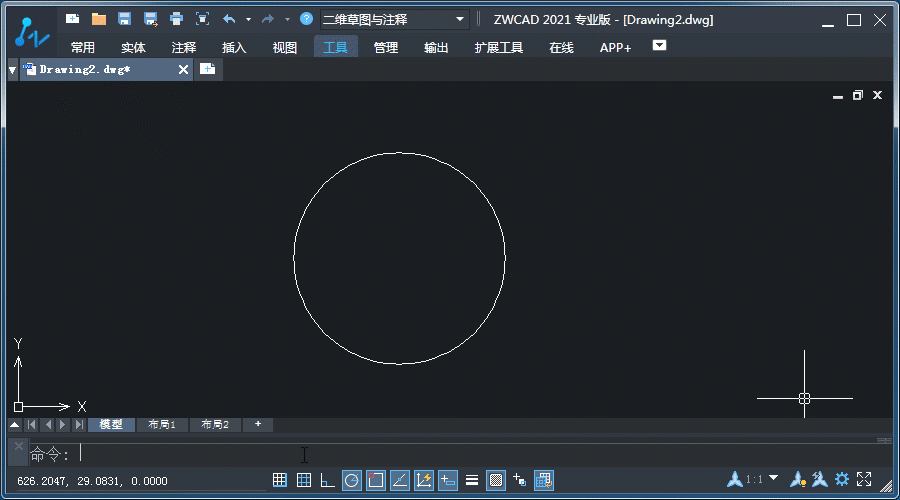Open a file with the folder icon
Image resolution: width=900 pixels, height=500 pixels.
99,19
